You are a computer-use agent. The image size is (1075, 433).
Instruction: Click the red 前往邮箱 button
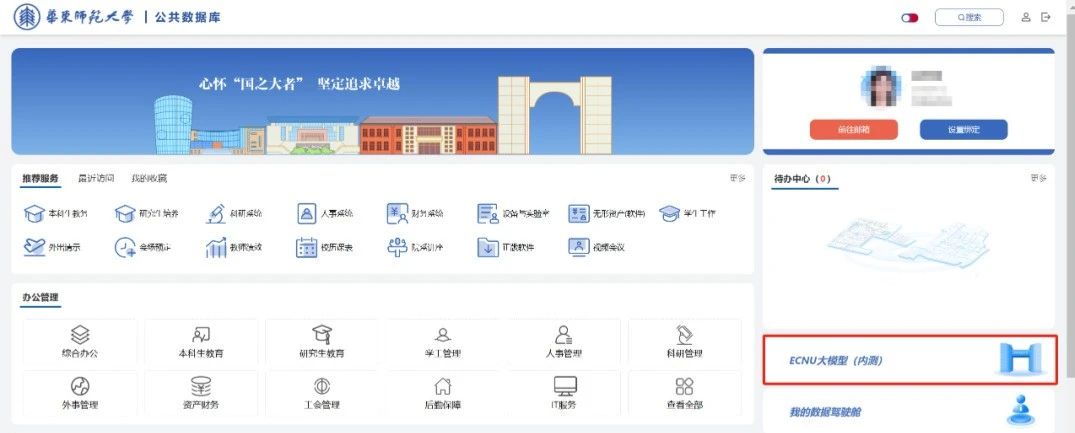pyautogui.click(x=853, y=129)
